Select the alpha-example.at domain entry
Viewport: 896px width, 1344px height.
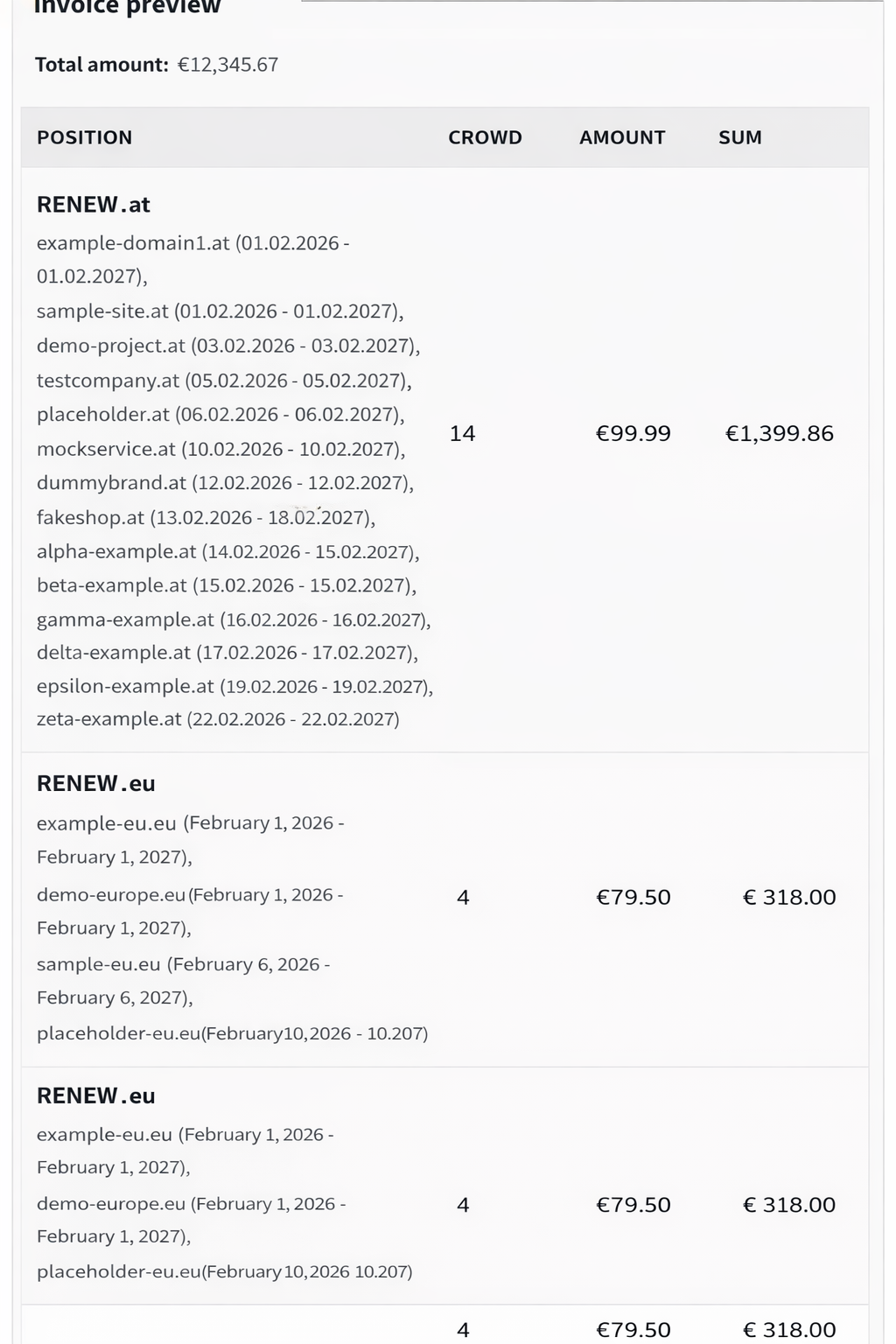tap(227, 551)
